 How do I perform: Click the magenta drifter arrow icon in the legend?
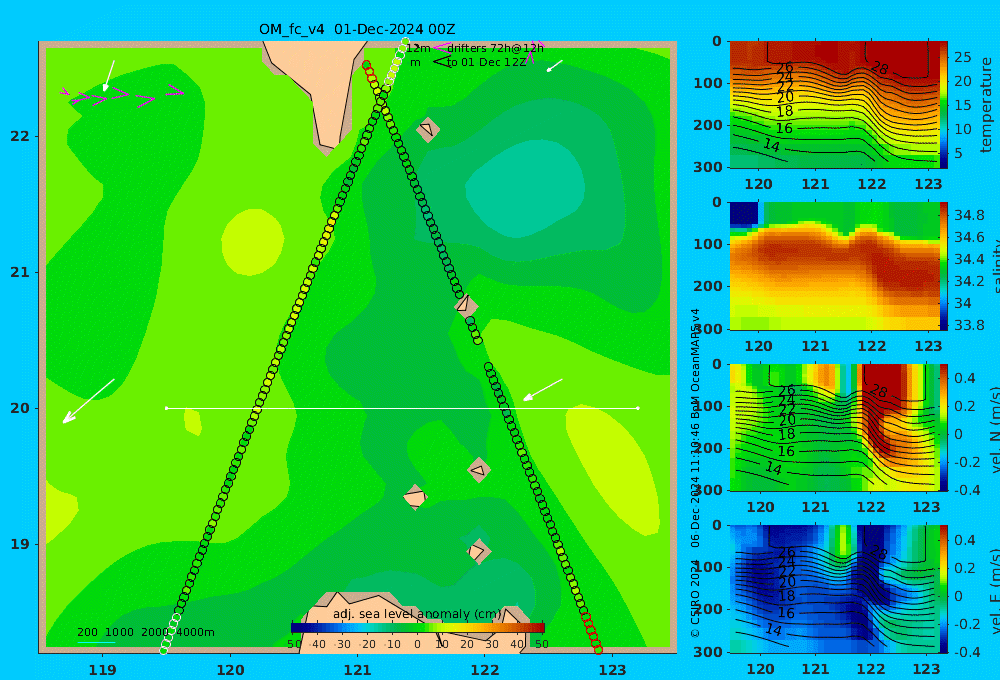coord(441,48)
